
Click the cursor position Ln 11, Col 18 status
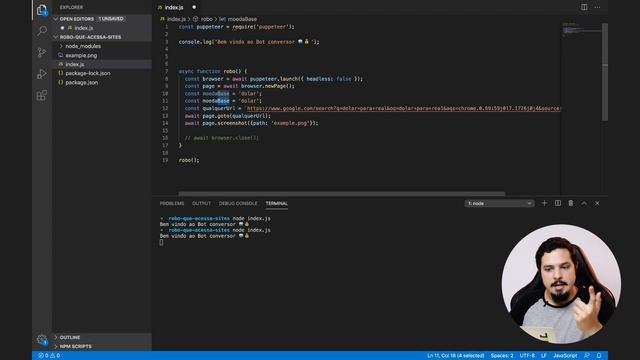[456, 356]
